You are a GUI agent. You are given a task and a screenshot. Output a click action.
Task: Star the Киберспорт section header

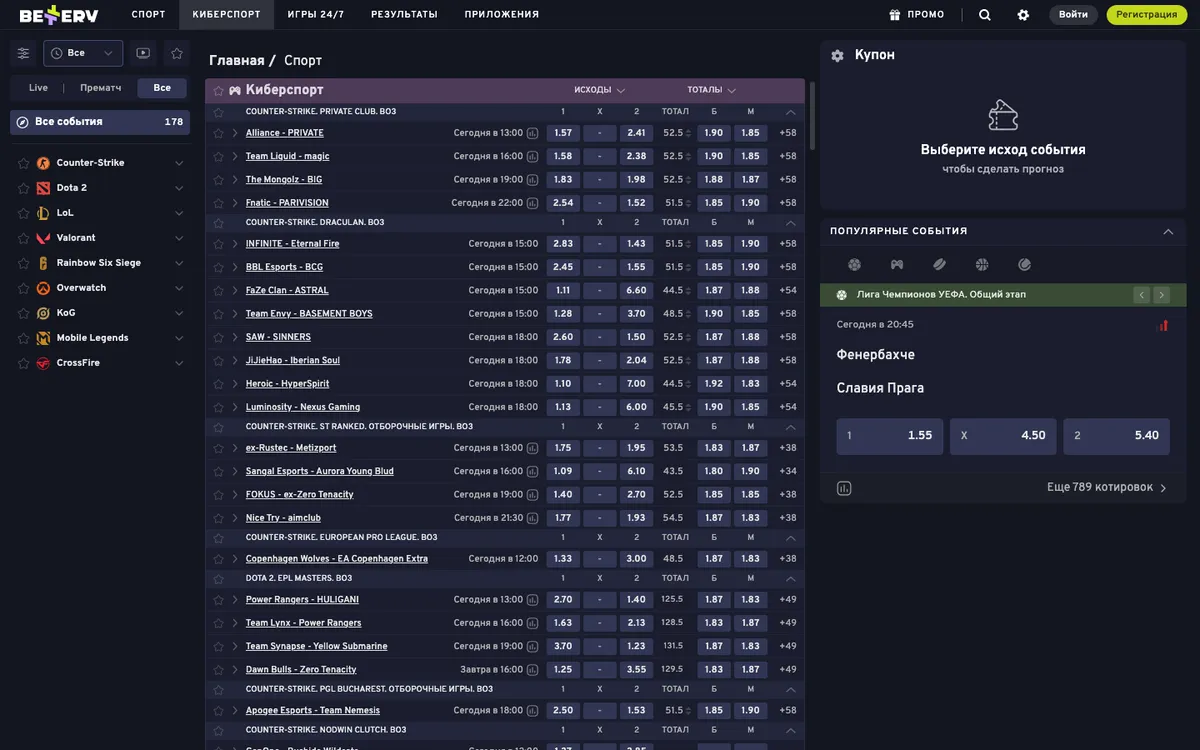pyautogui.click(x=218, y=91)
